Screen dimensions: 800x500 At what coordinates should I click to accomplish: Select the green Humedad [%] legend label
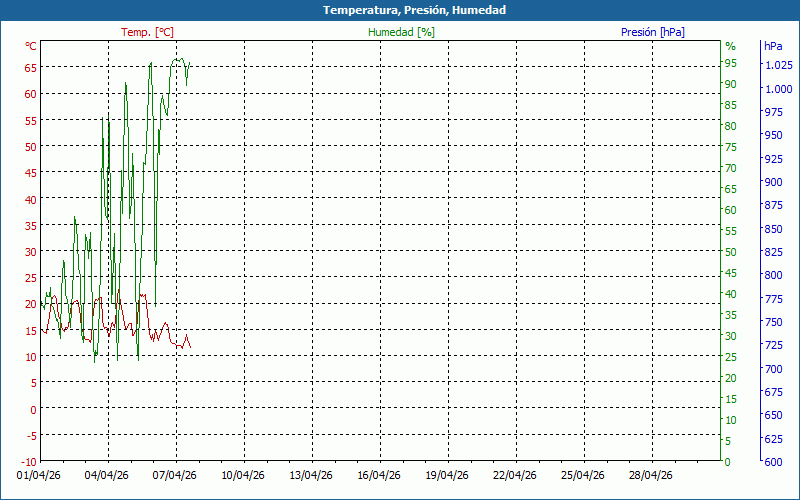[x=402, y=32]
